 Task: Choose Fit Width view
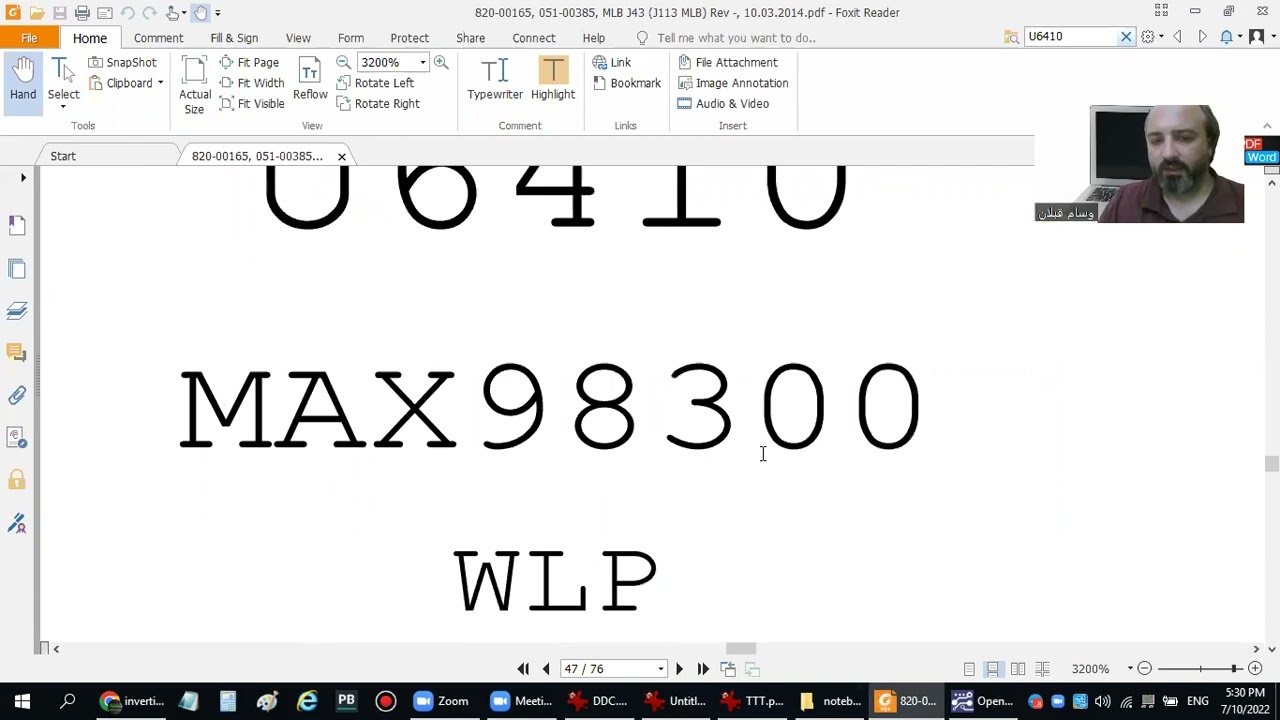click(x=252, y=83)
